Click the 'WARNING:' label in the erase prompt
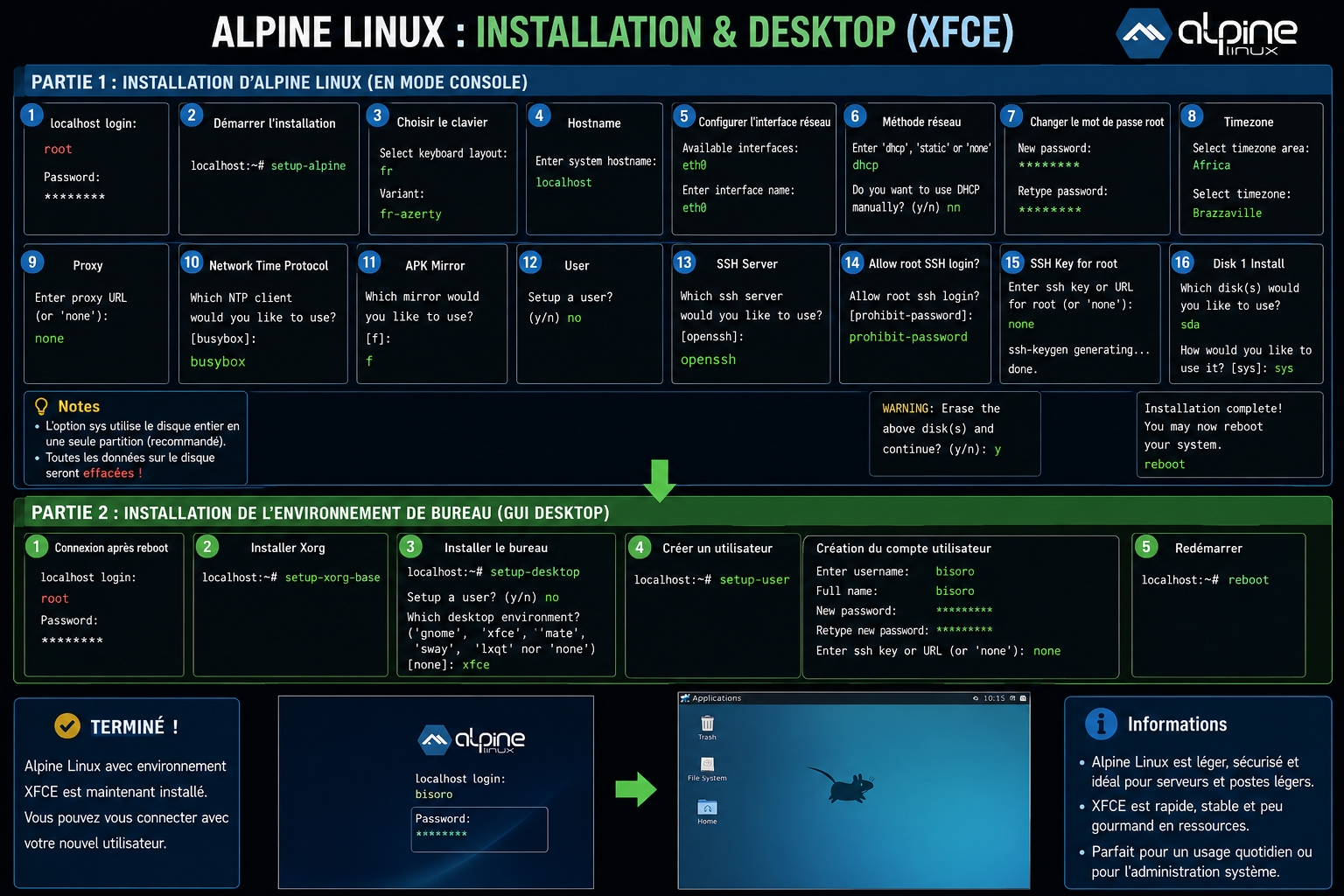 pos(908,409)
